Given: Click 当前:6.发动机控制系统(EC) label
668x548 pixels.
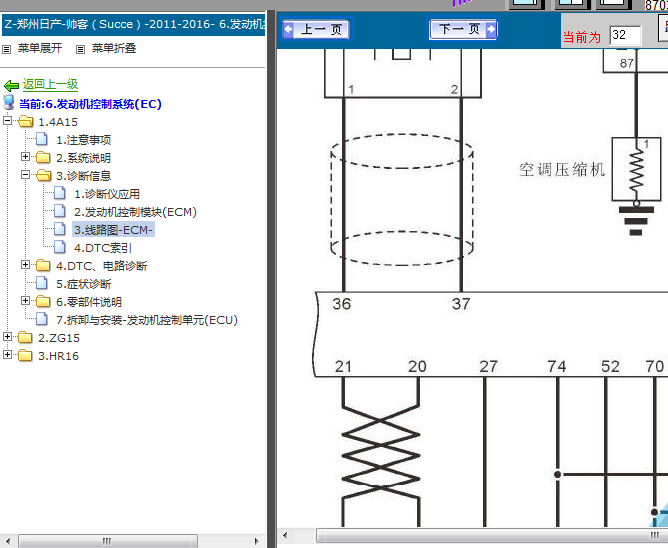Looking at the screenshot, I should pos(90,104).
